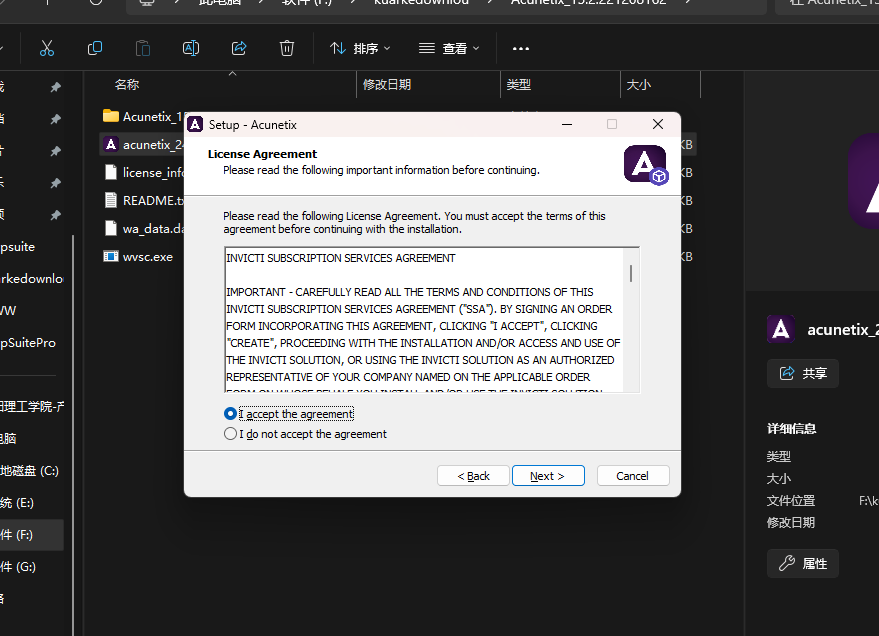Image resolution: width=879 pixels, height=636 pixels.
Task: Open 属性 properties in details pane
Action: pyautogui.click(x=803, y=563)
